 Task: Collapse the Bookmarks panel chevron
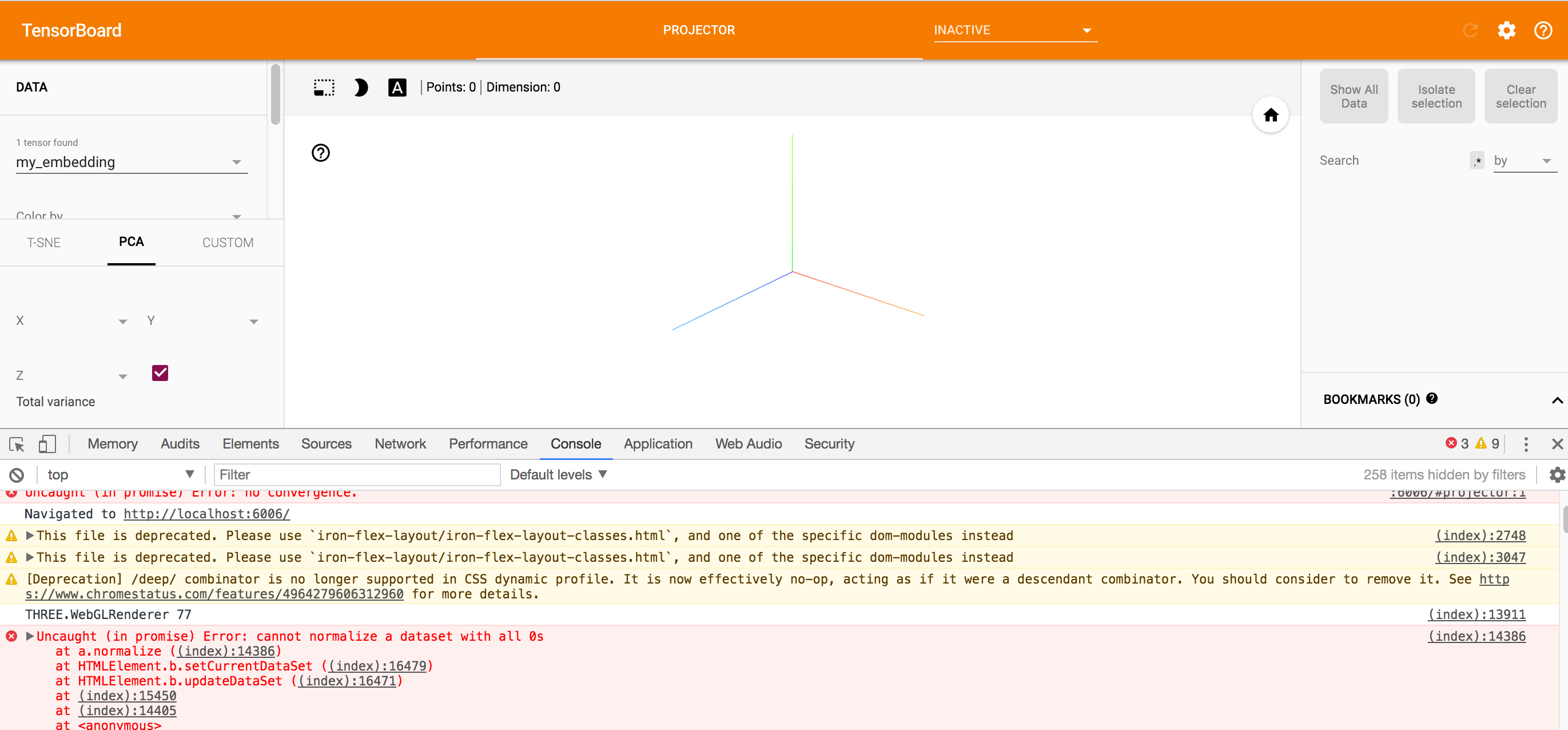[1557, 400]
